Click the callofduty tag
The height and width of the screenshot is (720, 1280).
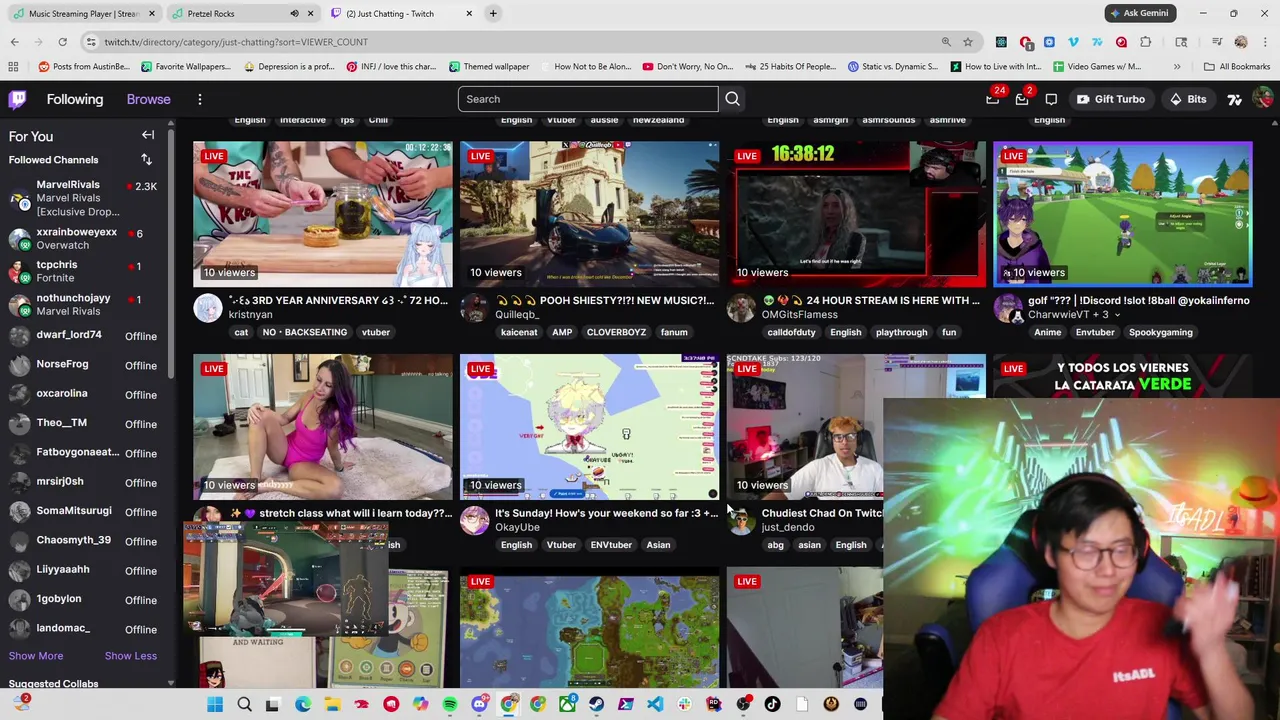click(x=792, y=332)
